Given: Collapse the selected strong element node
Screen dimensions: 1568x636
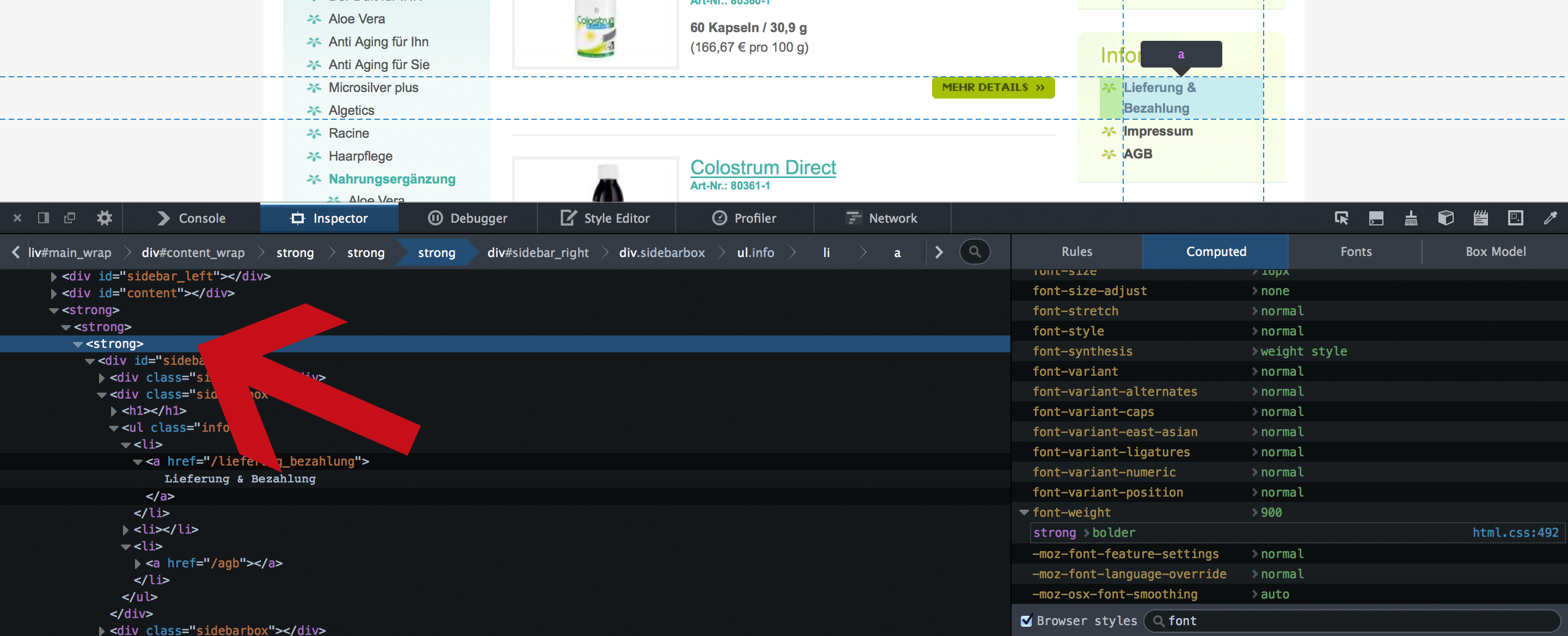Looking at the screenshot, I should (x=78, y=345).
